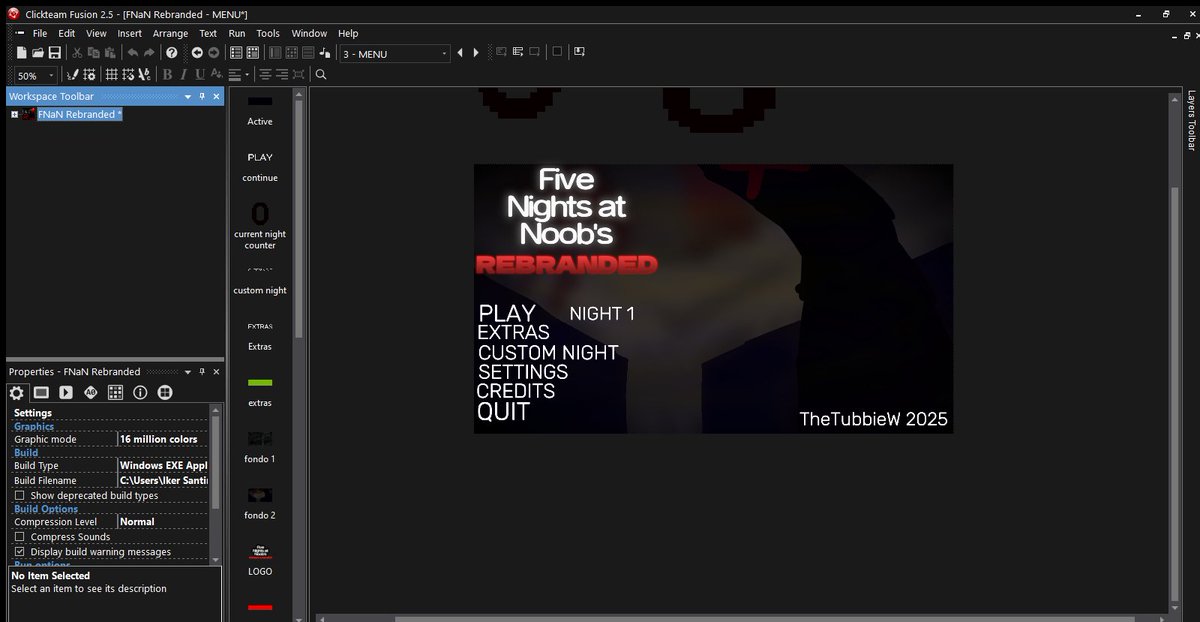
Task: Click the Bold B icon
Action: 167,75
